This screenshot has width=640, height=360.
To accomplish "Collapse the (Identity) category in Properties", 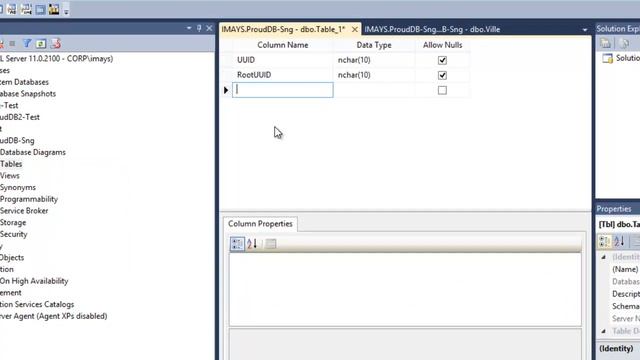I will tap(604, 257).
